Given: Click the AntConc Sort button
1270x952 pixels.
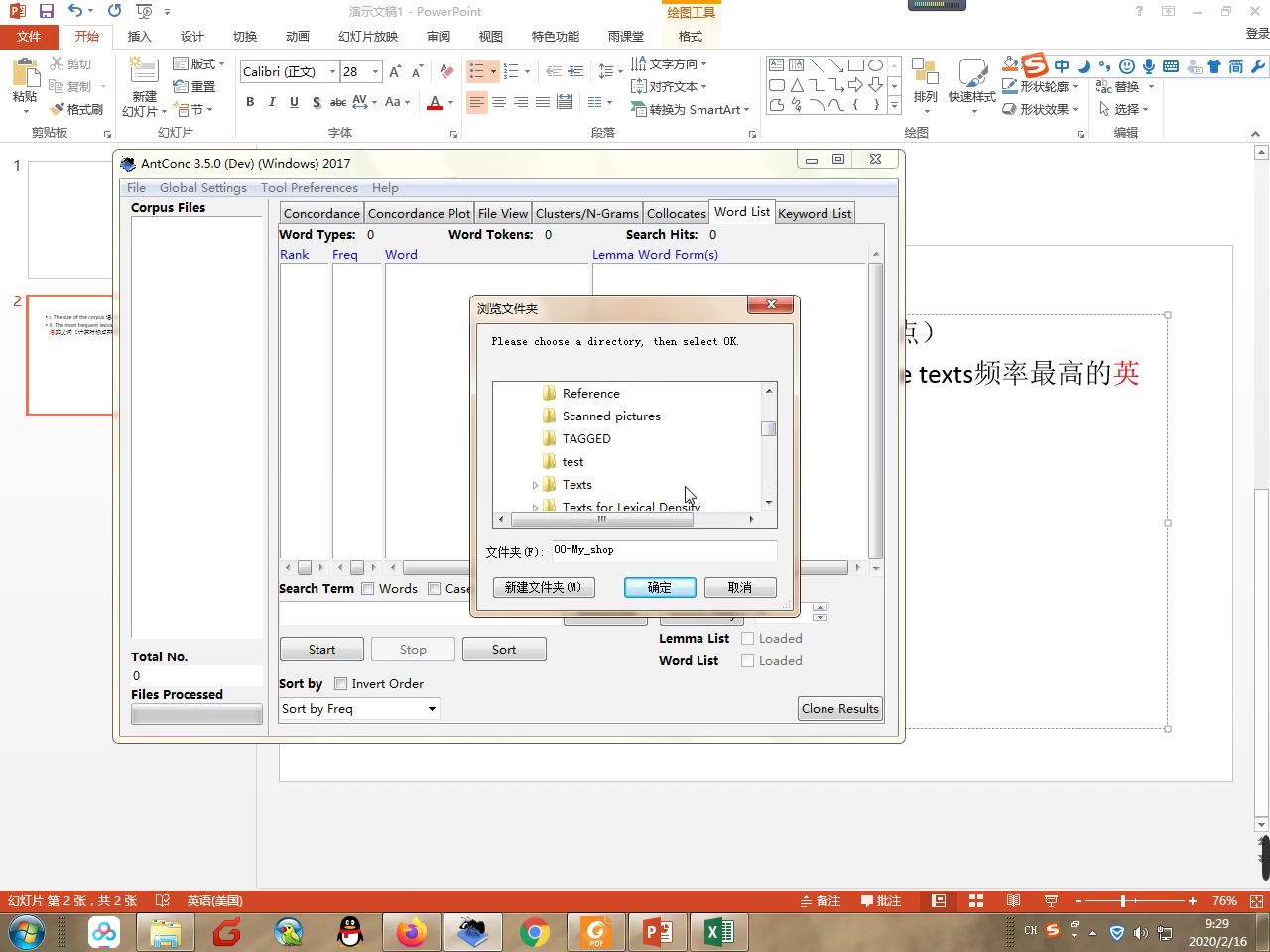Looking at the screenshot, I should click(504, 649).
